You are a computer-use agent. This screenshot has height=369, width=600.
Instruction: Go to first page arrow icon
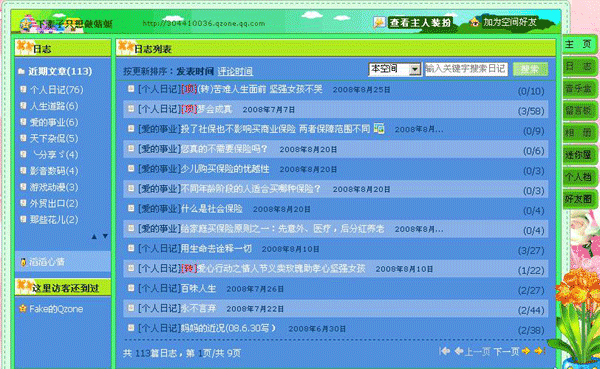coord(445,351)
